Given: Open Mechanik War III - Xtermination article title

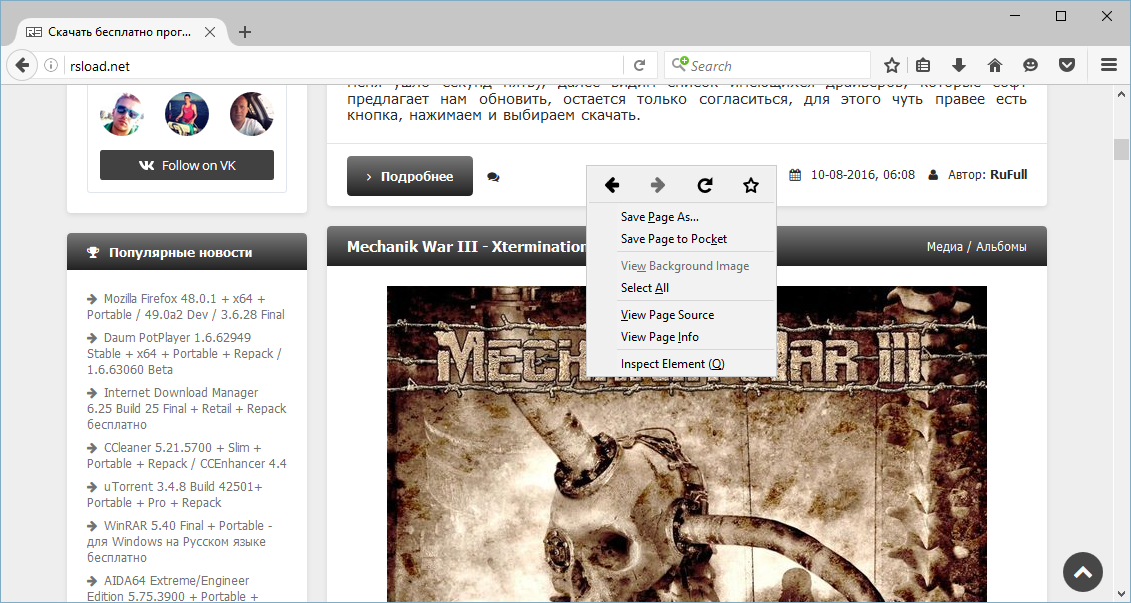Looking at the screenshot, I should pyautogui.click(x=467, y=247).
